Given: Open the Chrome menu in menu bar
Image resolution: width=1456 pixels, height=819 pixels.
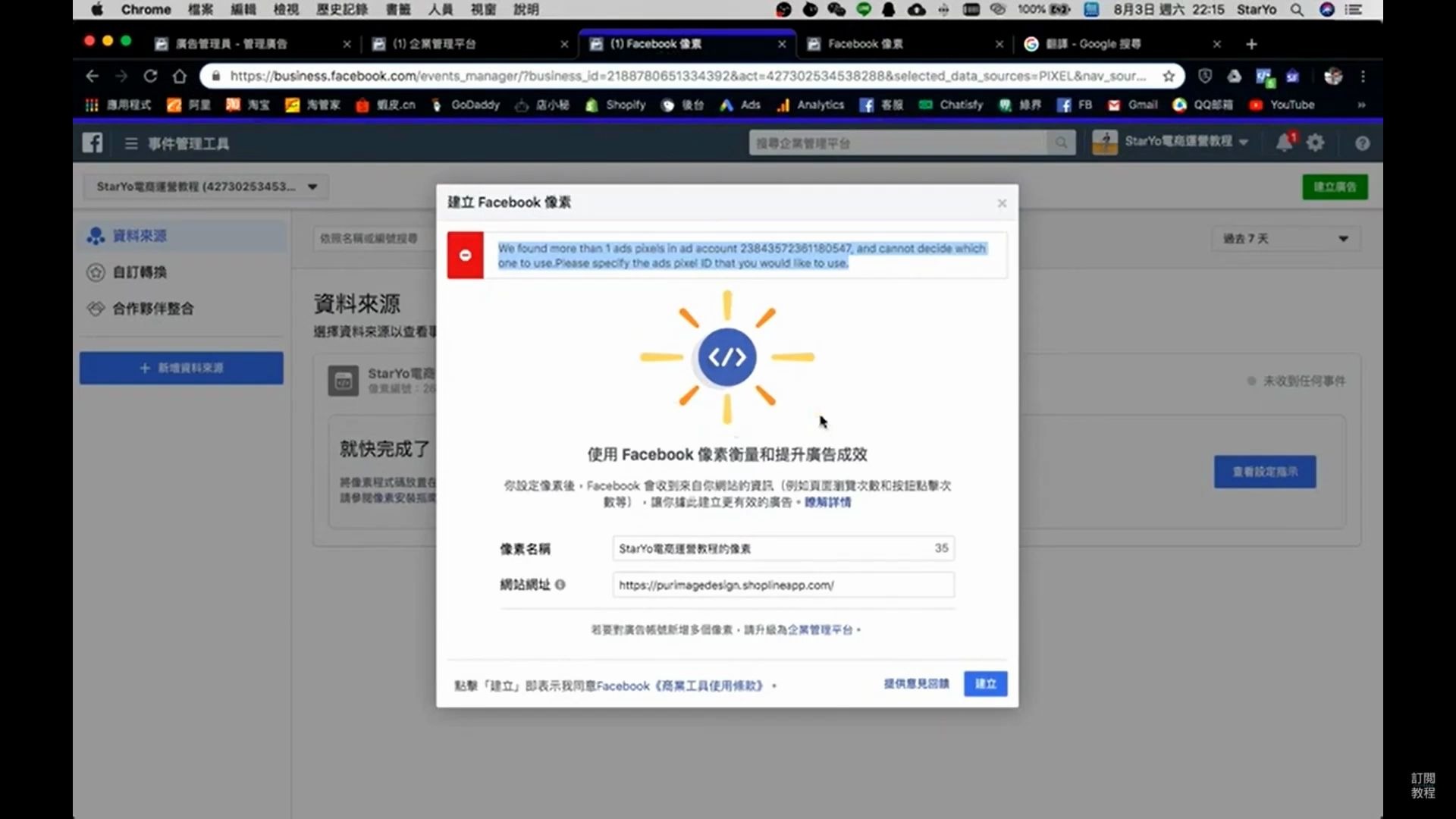Looking at the screenshot, I should [x=146, y=10].
